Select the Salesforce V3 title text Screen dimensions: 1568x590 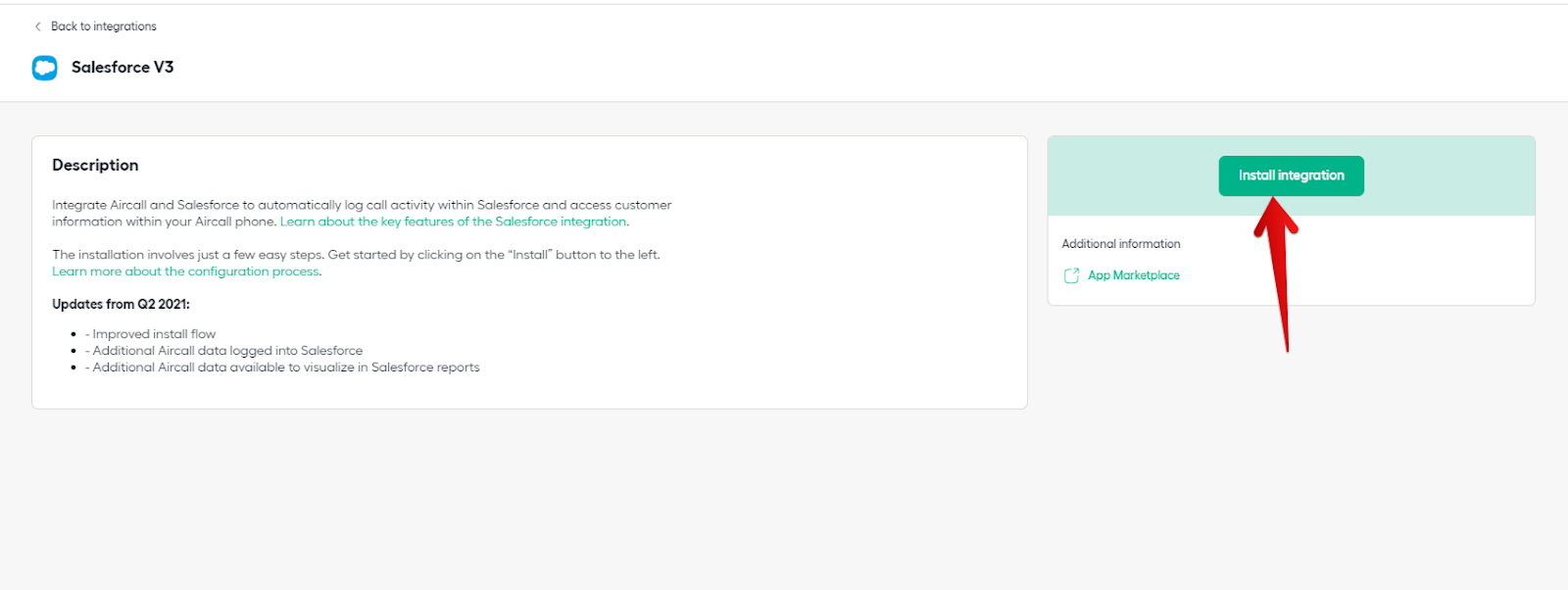(122, 67)
